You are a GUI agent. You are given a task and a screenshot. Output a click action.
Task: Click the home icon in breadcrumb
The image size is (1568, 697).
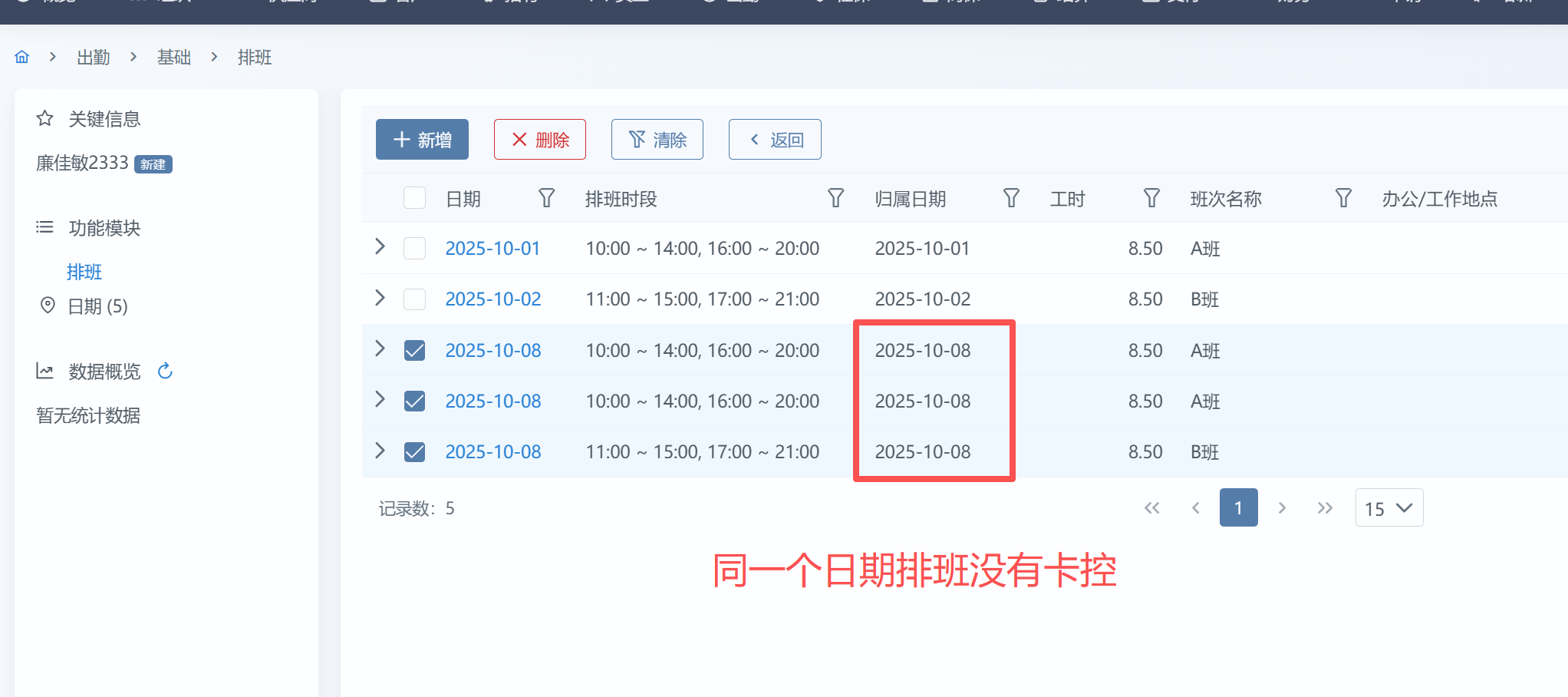[22, 57]
